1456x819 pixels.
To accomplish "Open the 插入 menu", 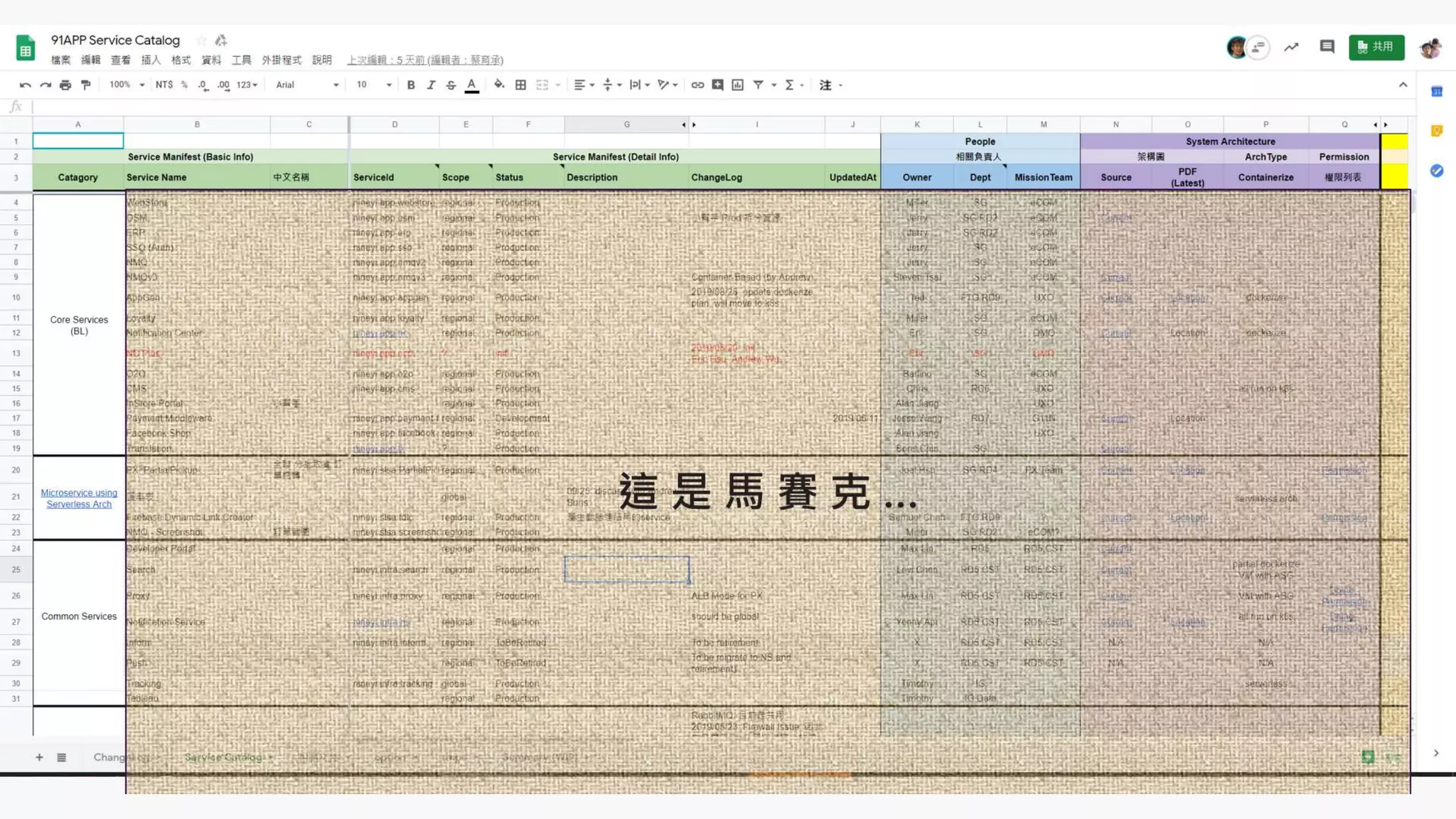I will click(151, 60).
